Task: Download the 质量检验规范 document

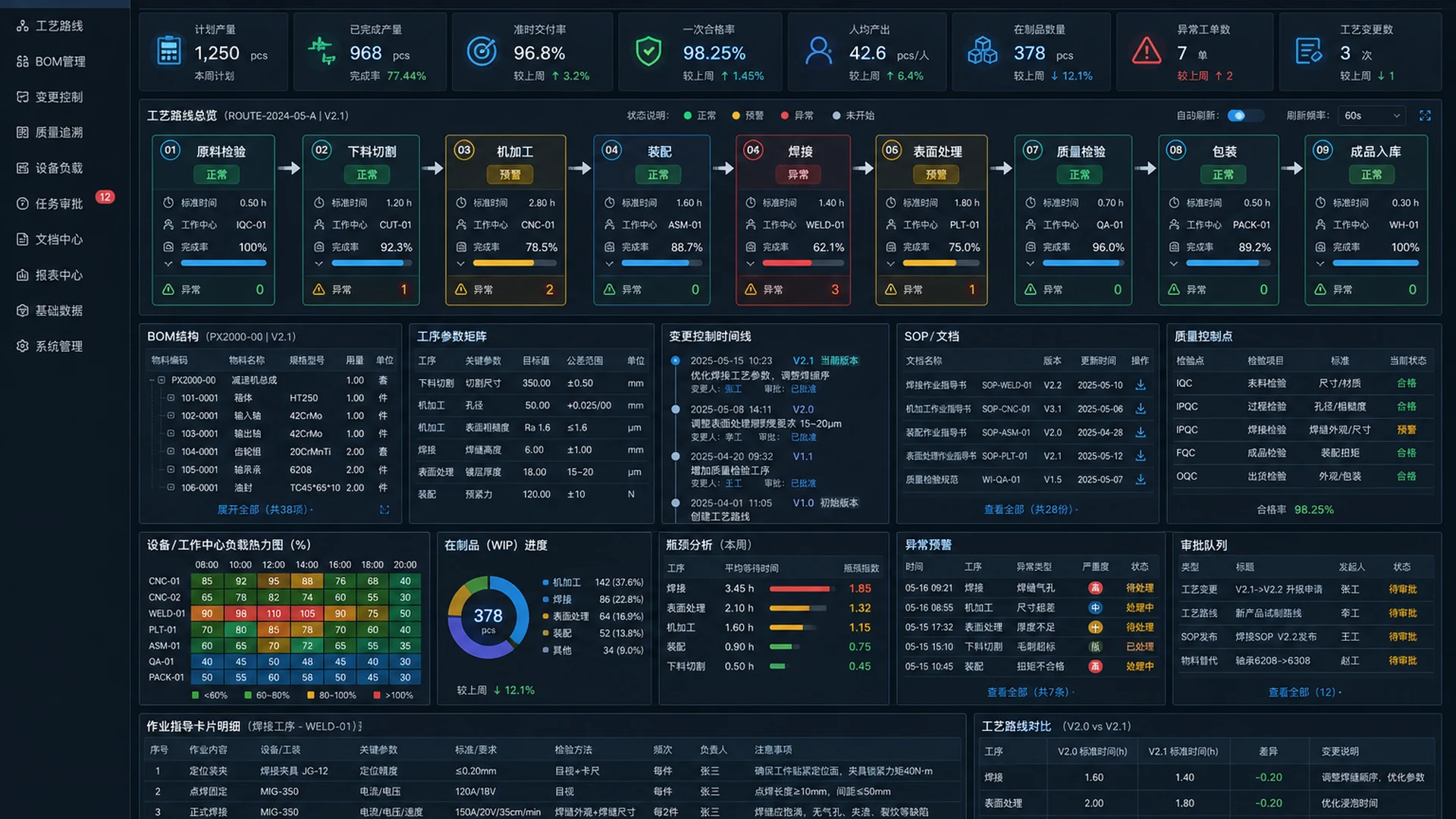Action: click(1140, 479)
